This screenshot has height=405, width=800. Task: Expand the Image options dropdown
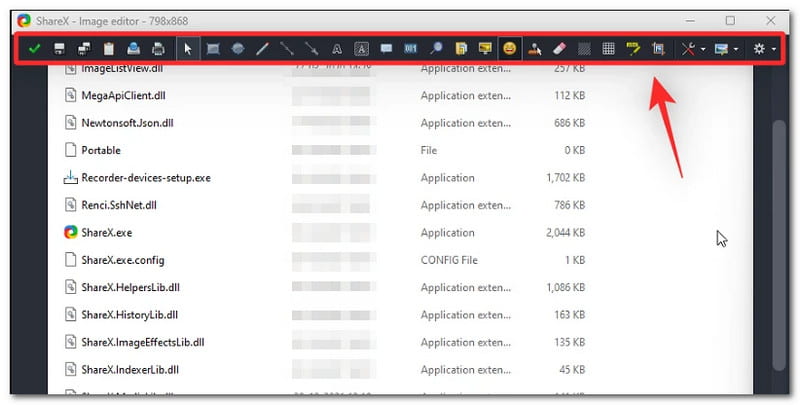tap(727, 49)
